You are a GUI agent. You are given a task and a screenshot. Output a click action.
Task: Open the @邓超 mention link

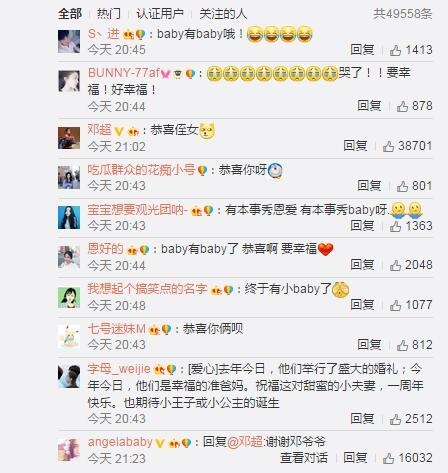click(245, 442)
